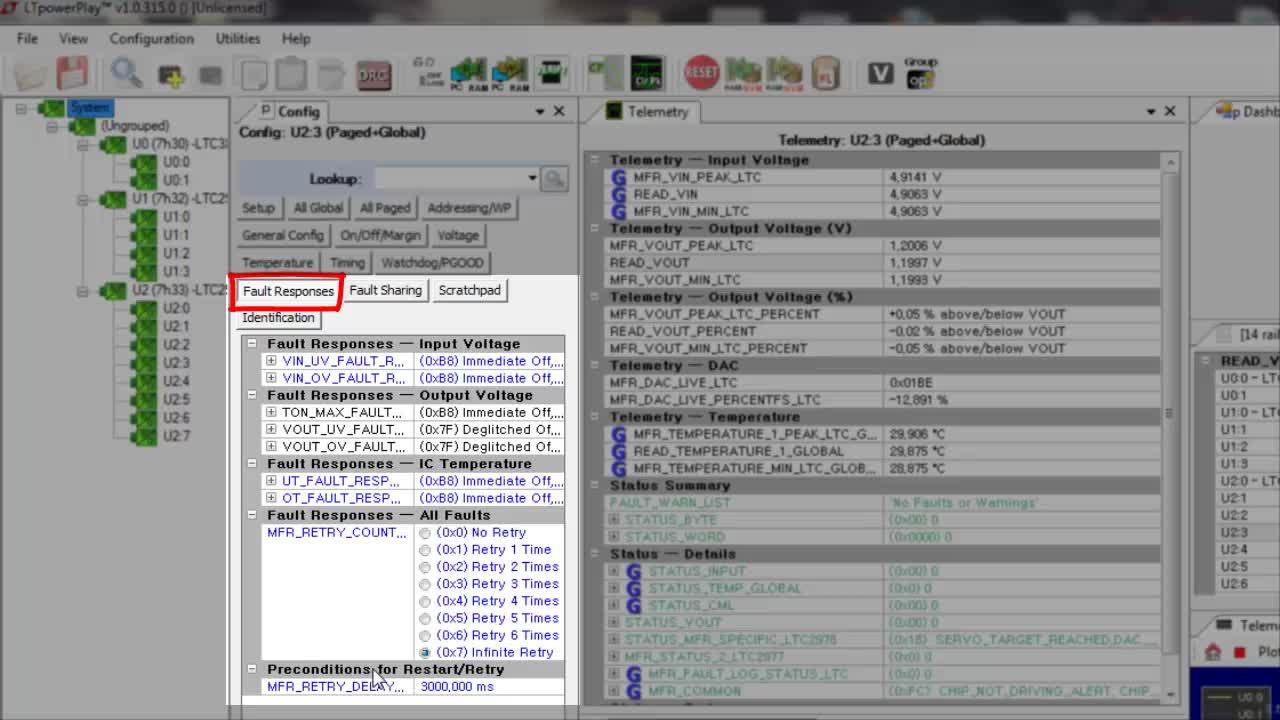
Task: Click the magnifying glass search toolbar icon
Action: [x=126, y=74]
